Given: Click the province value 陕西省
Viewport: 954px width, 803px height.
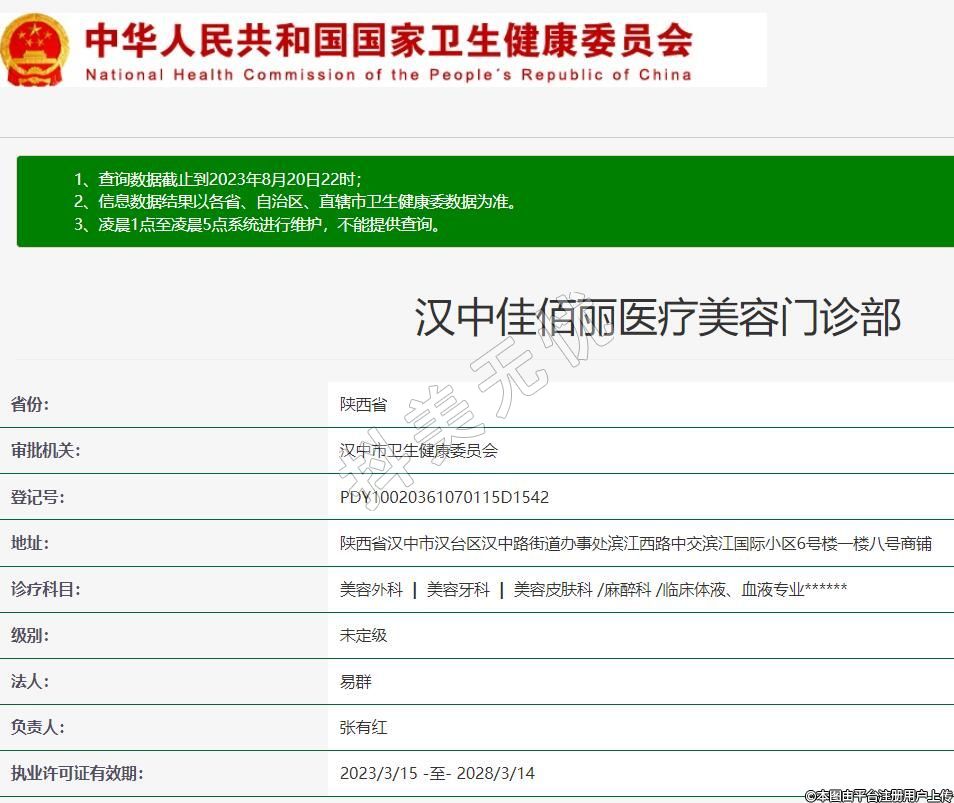Looking at the screenshot, I should click(x=363, y=405).
